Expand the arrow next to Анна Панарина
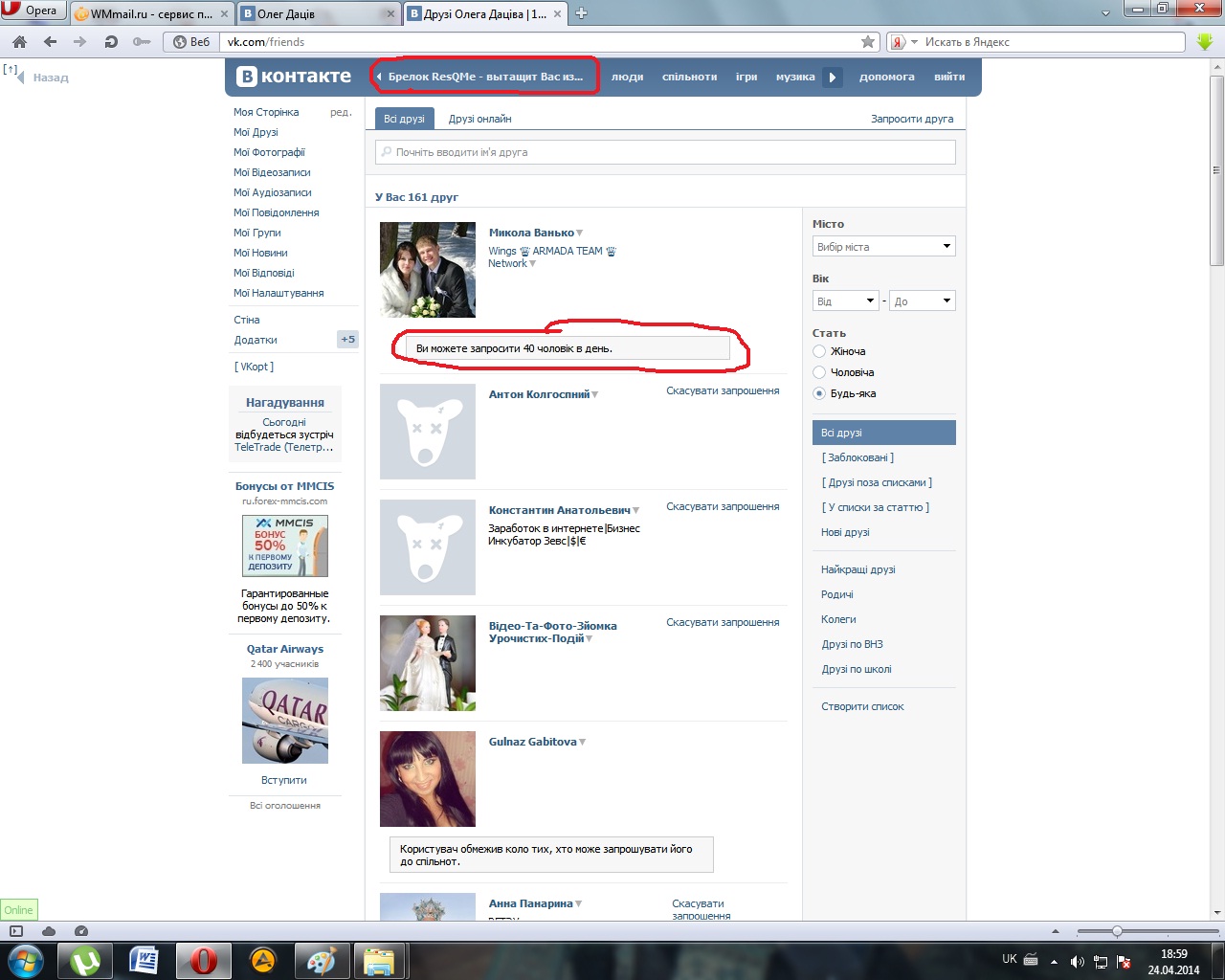The width and height of the screenshot is (1225, 980). [579, 904]
